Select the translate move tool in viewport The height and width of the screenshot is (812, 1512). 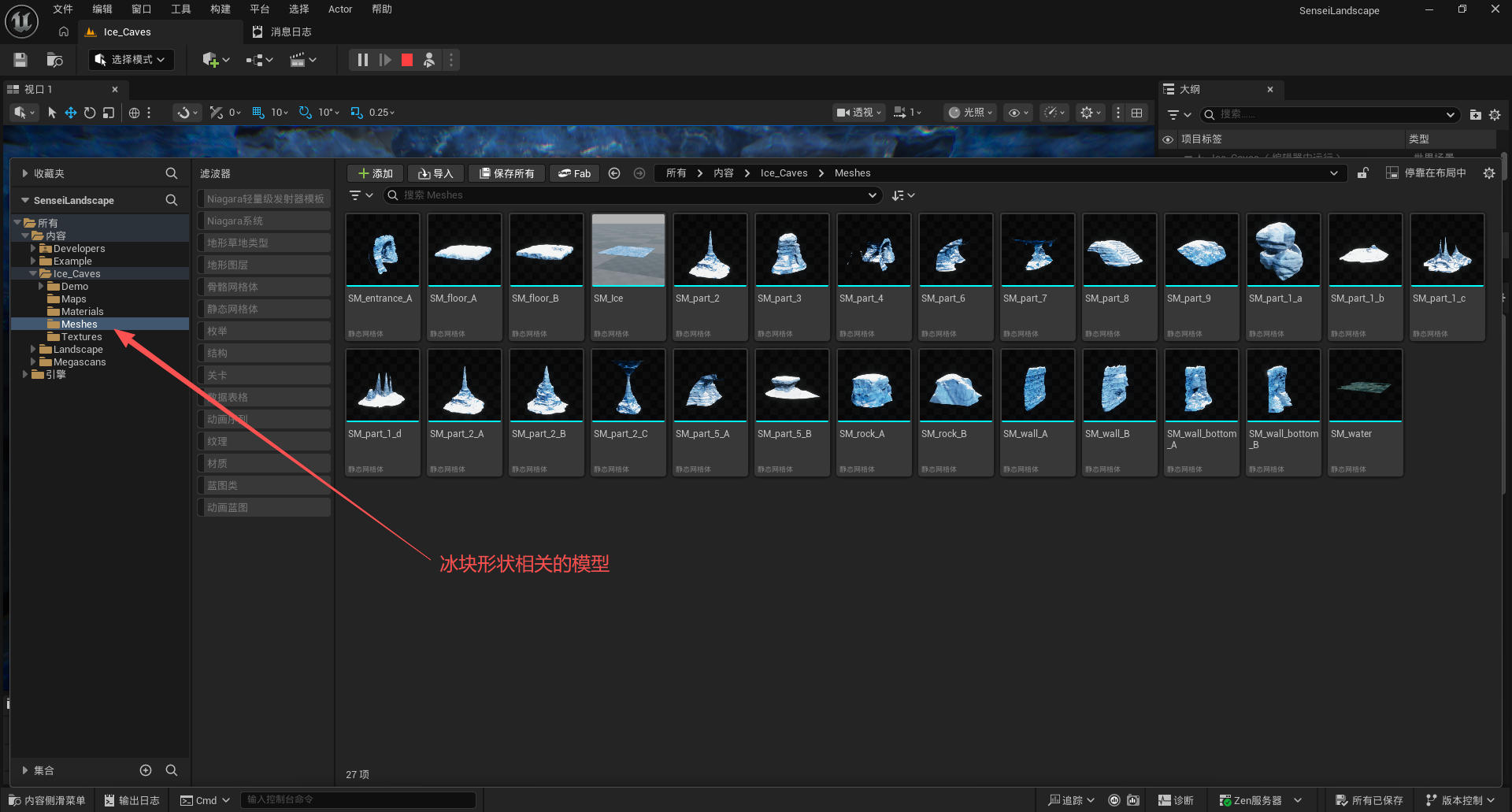(x=71, y=113)
